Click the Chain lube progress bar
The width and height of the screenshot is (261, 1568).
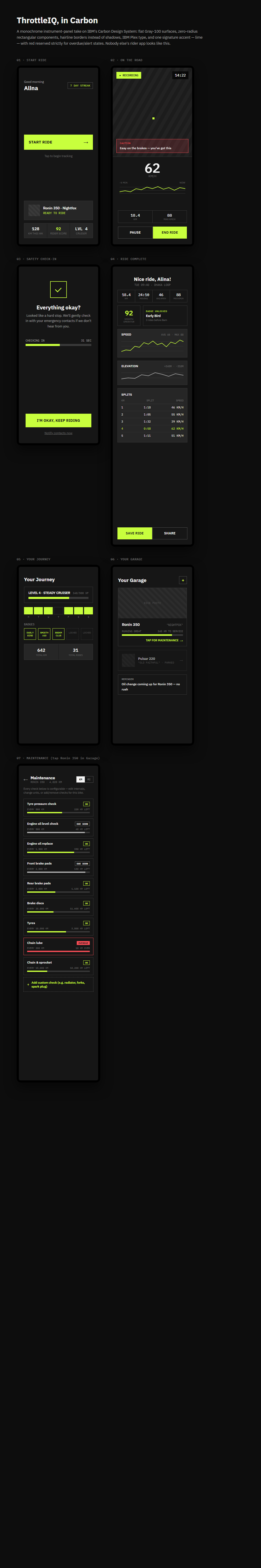click(58, 952)
